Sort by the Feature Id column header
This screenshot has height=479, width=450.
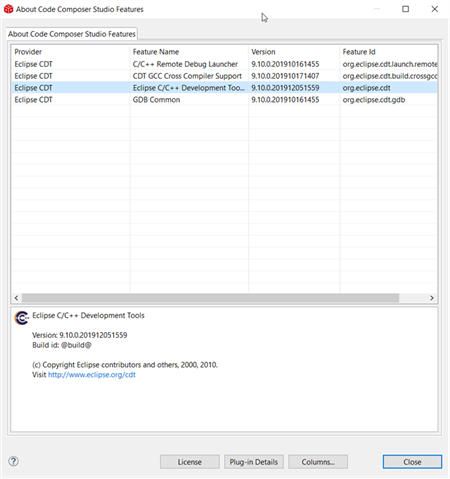389,52
